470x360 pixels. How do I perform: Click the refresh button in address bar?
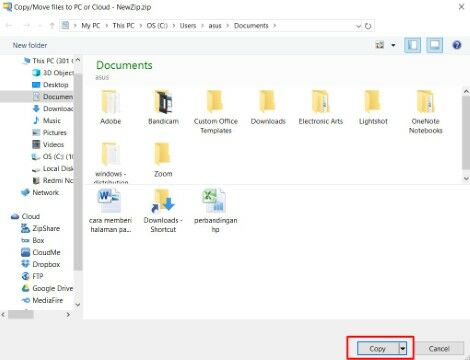click(x=368, y=26)
